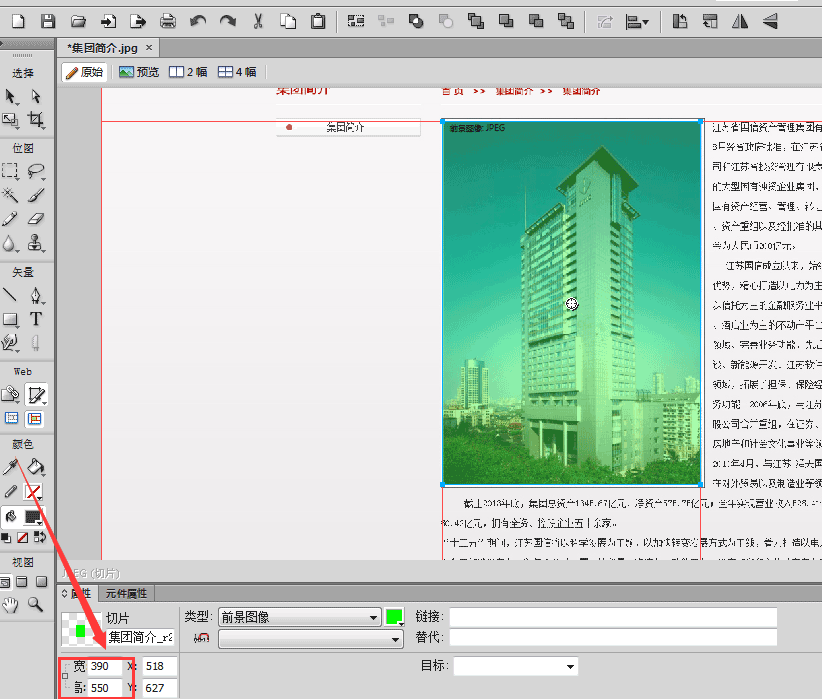
Task: Open the 2 幅 two-up view
Action: coord(188,72)
